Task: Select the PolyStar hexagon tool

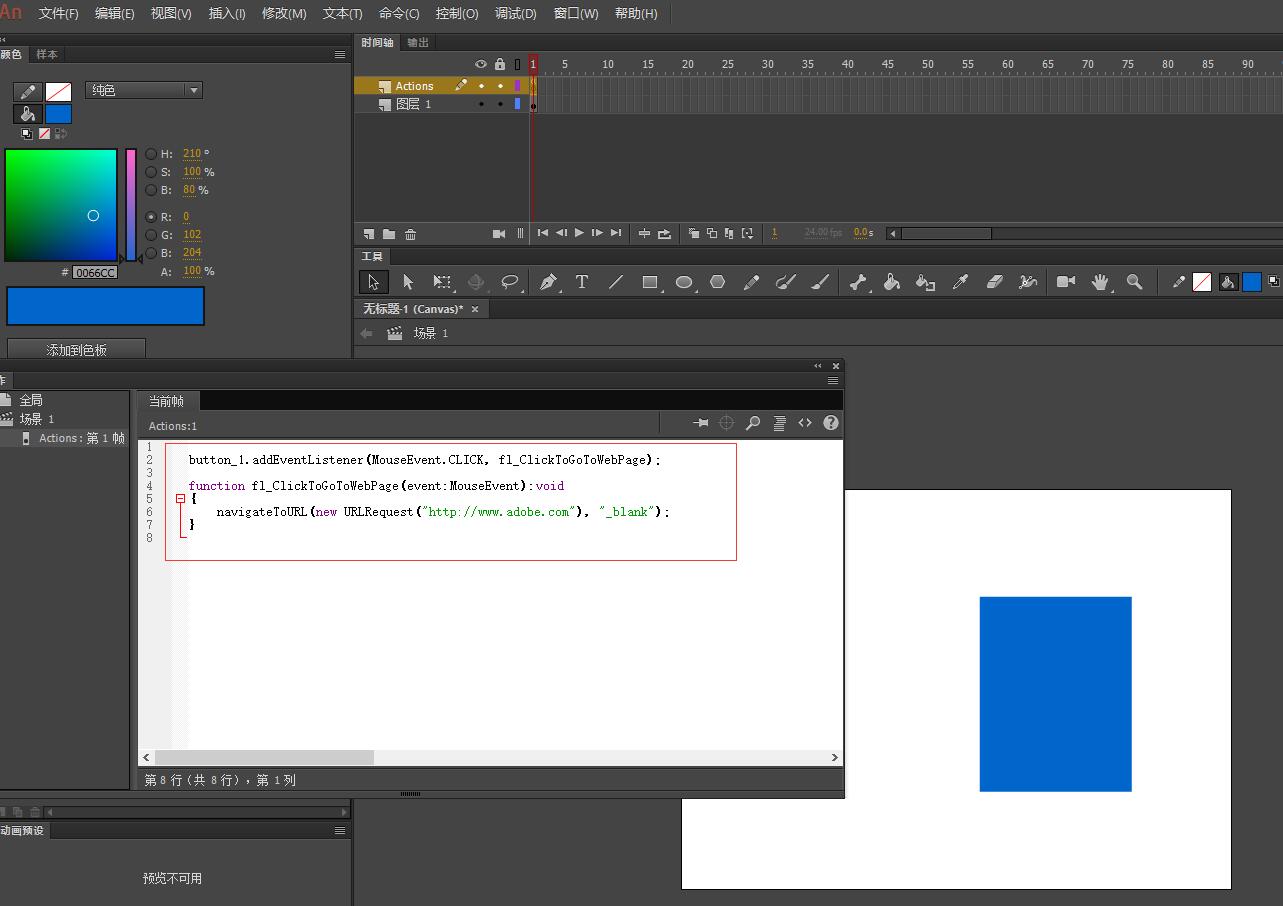Action: click(718, 282)
